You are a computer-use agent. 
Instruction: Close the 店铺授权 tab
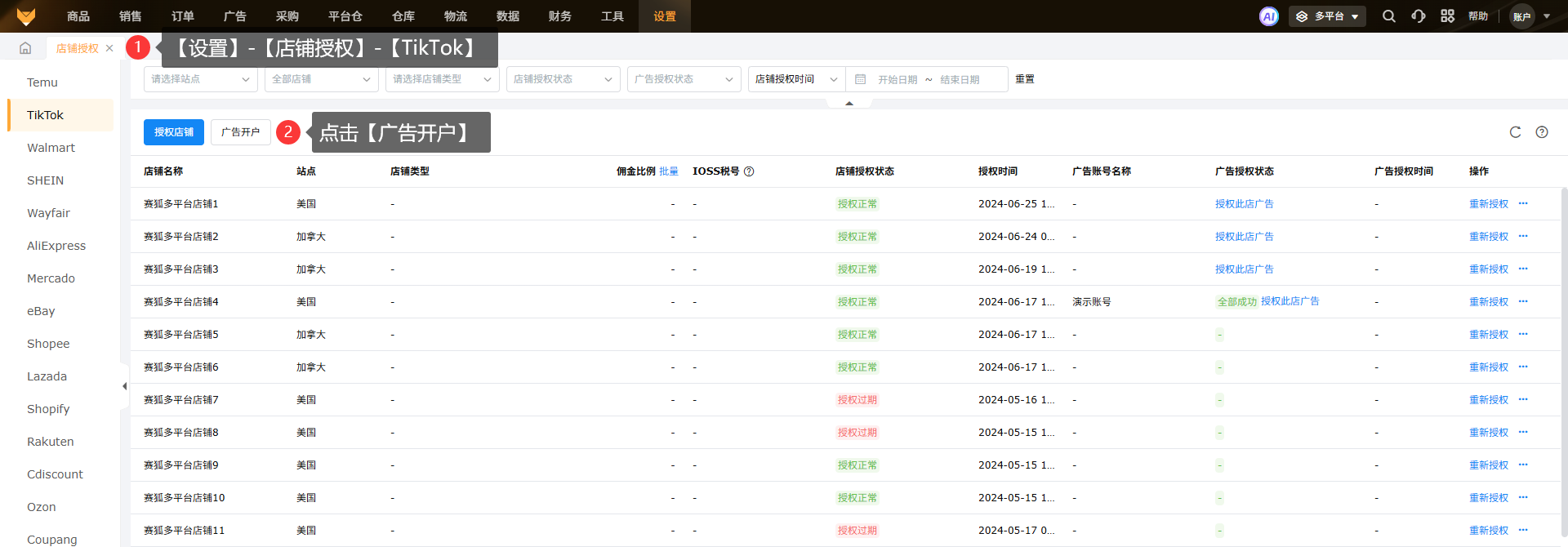coord(109,48)
